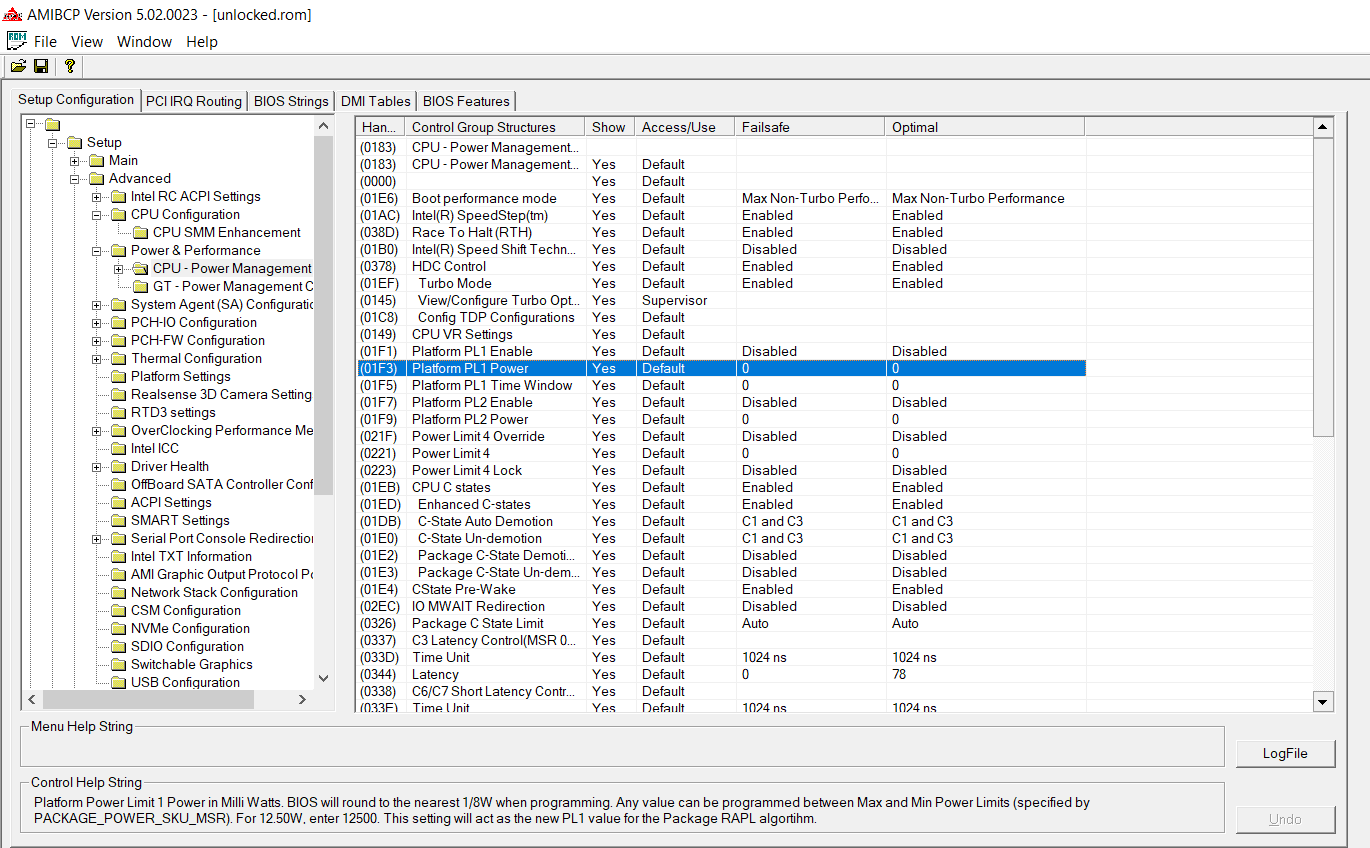Click Failsafe Enabled for CState Pre-Wake

tap(767, 590)
